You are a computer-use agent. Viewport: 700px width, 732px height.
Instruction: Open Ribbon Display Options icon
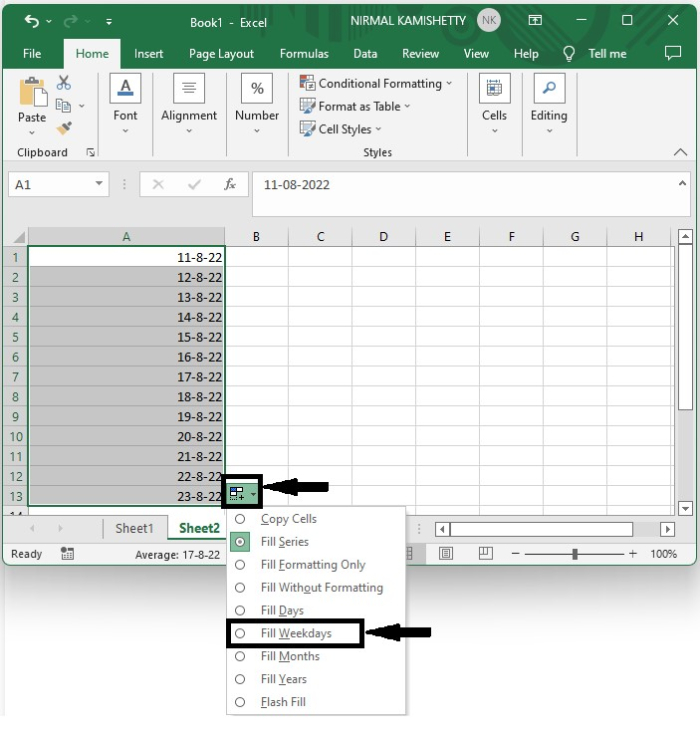click(535, 20)
